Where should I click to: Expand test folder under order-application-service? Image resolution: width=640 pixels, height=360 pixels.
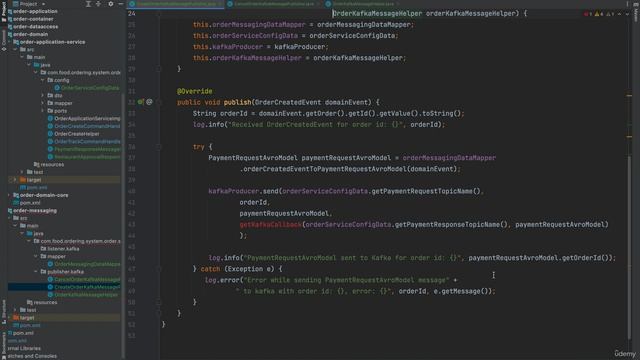pyautogui.click(x=22, y=172)
